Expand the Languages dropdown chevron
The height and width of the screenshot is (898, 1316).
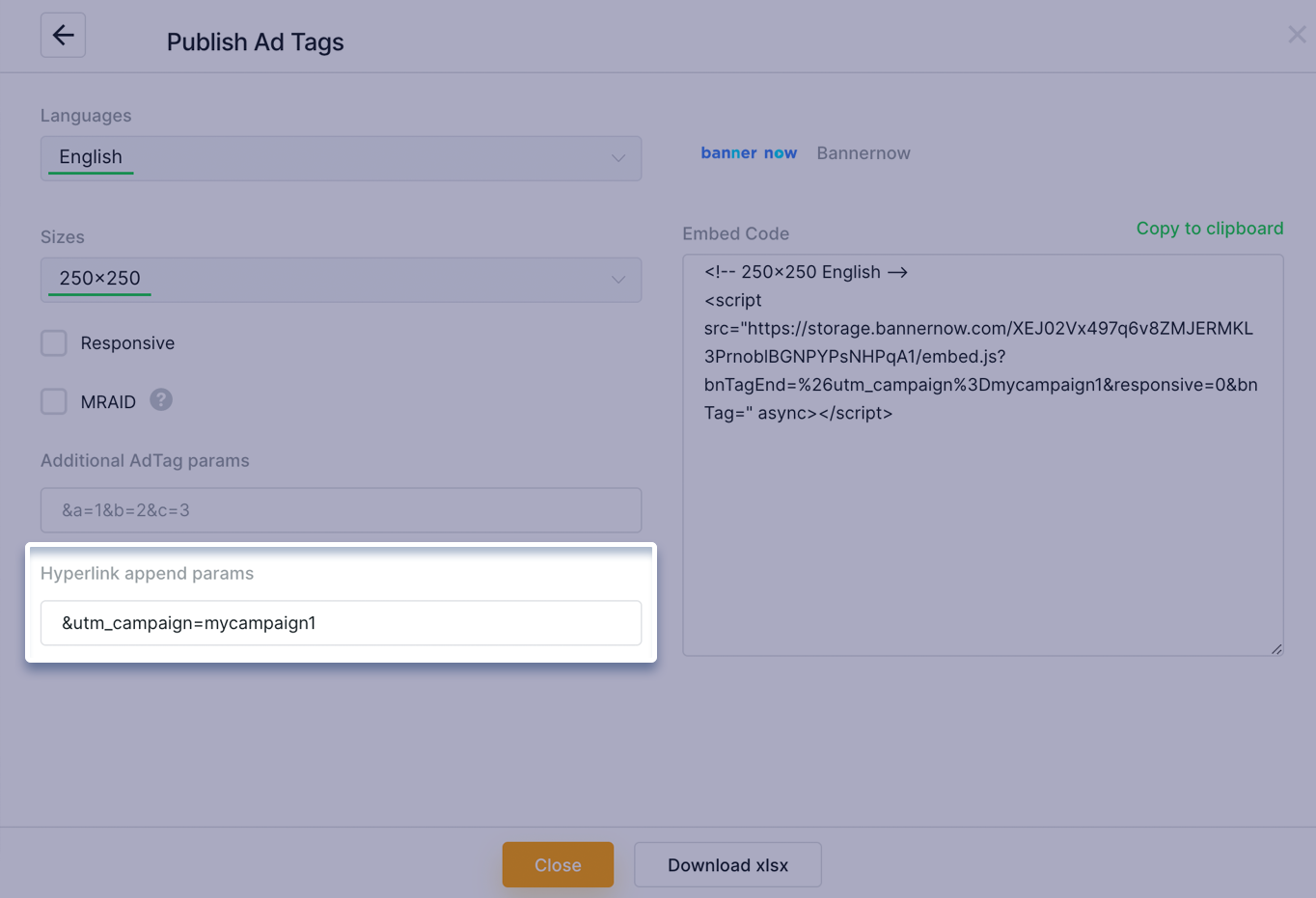coord(618,158)
